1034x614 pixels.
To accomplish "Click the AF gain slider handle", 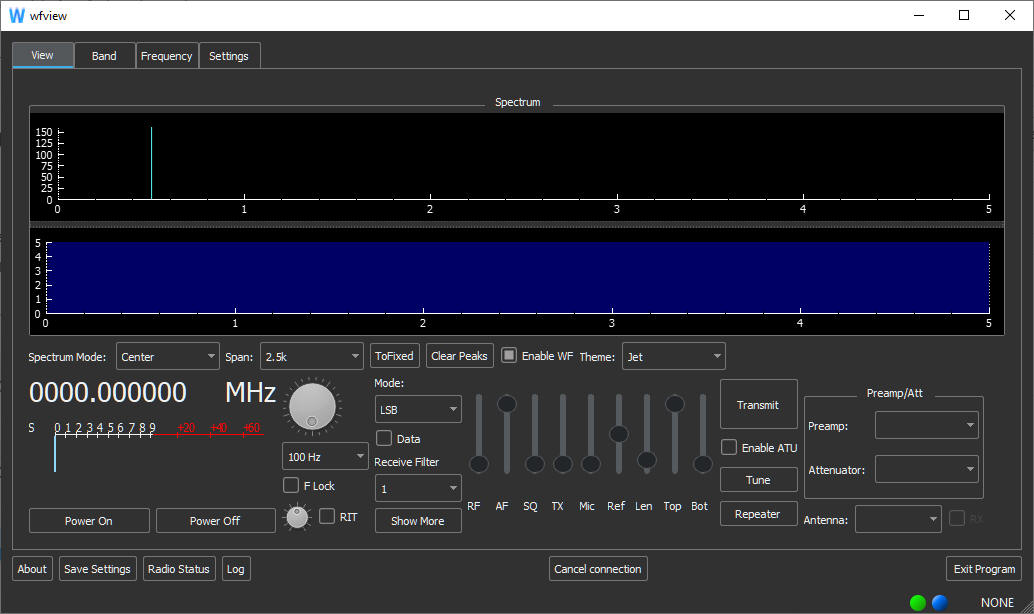I will [x=507, y=404].
